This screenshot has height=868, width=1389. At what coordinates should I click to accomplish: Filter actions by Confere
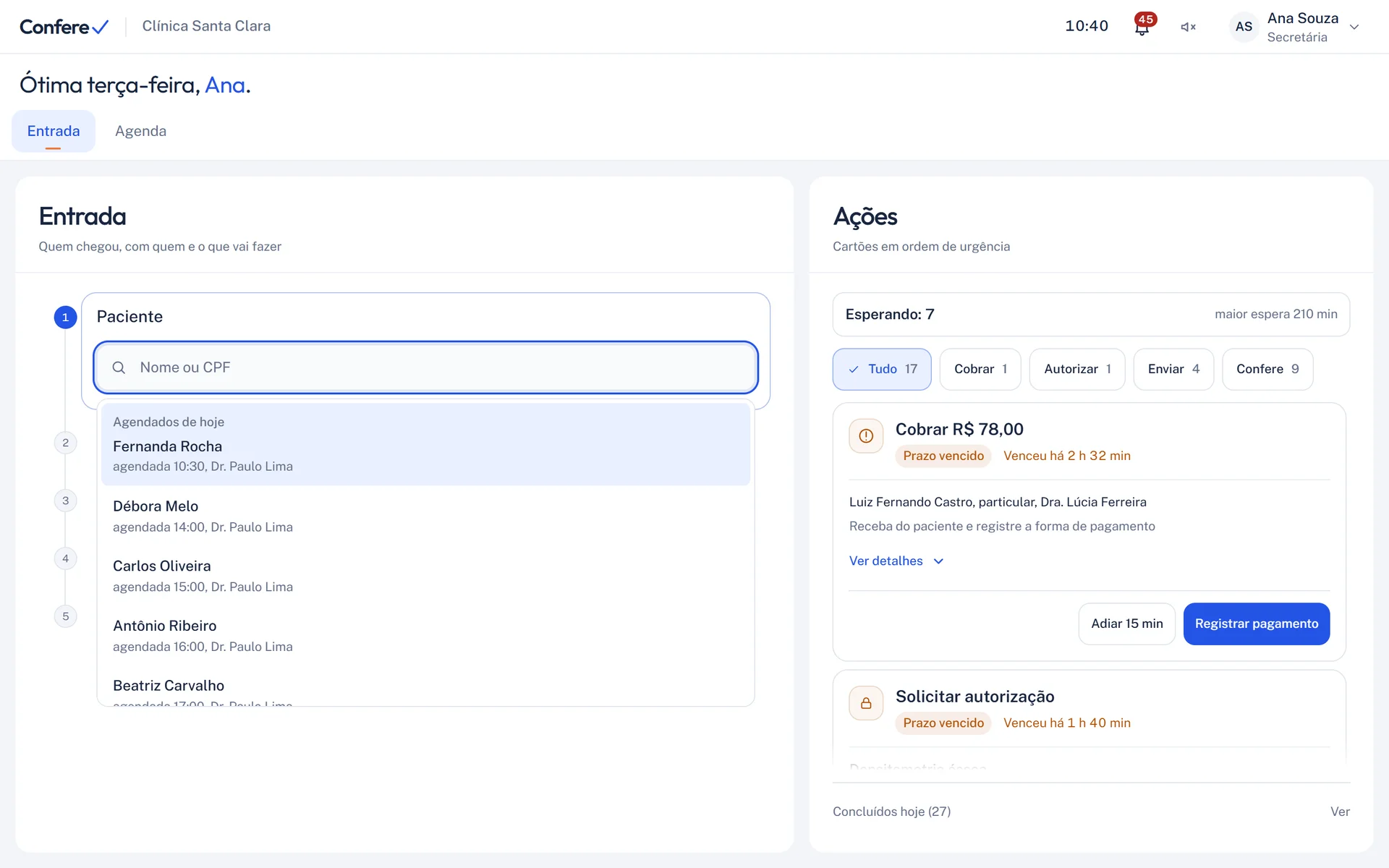pos(1267,369)
